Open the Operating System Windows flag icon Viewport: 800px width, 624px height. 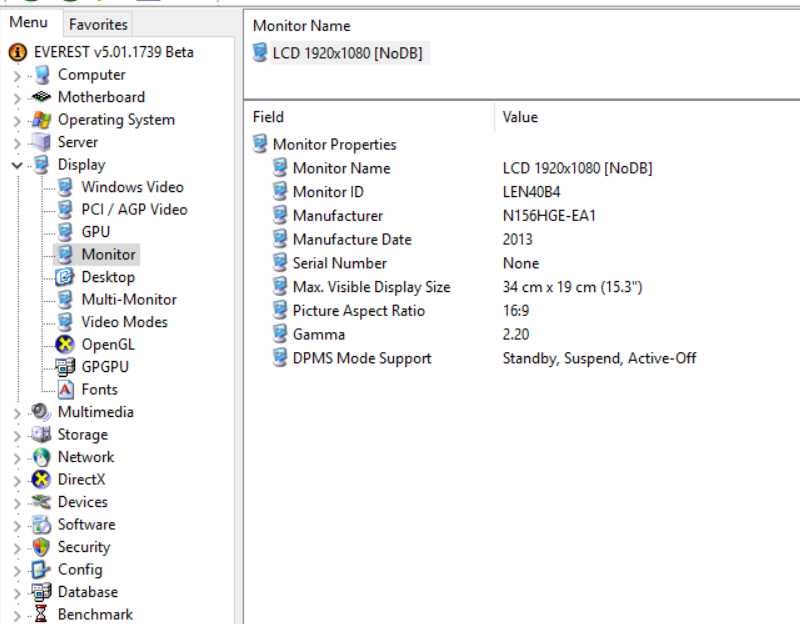point(41,119)
